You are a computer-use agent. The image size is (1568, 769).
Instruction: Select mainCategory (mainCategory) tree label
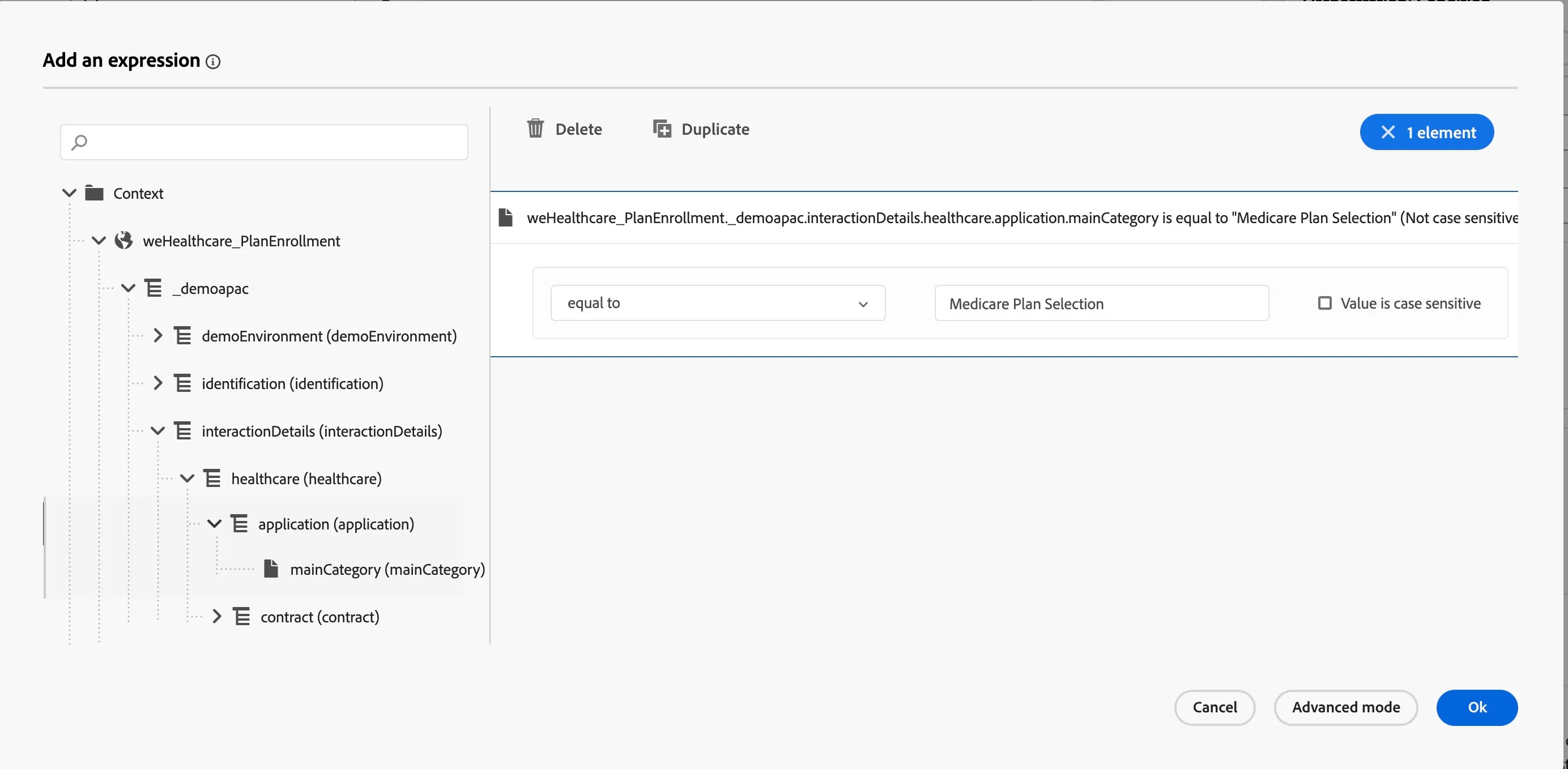click(387, 570)
